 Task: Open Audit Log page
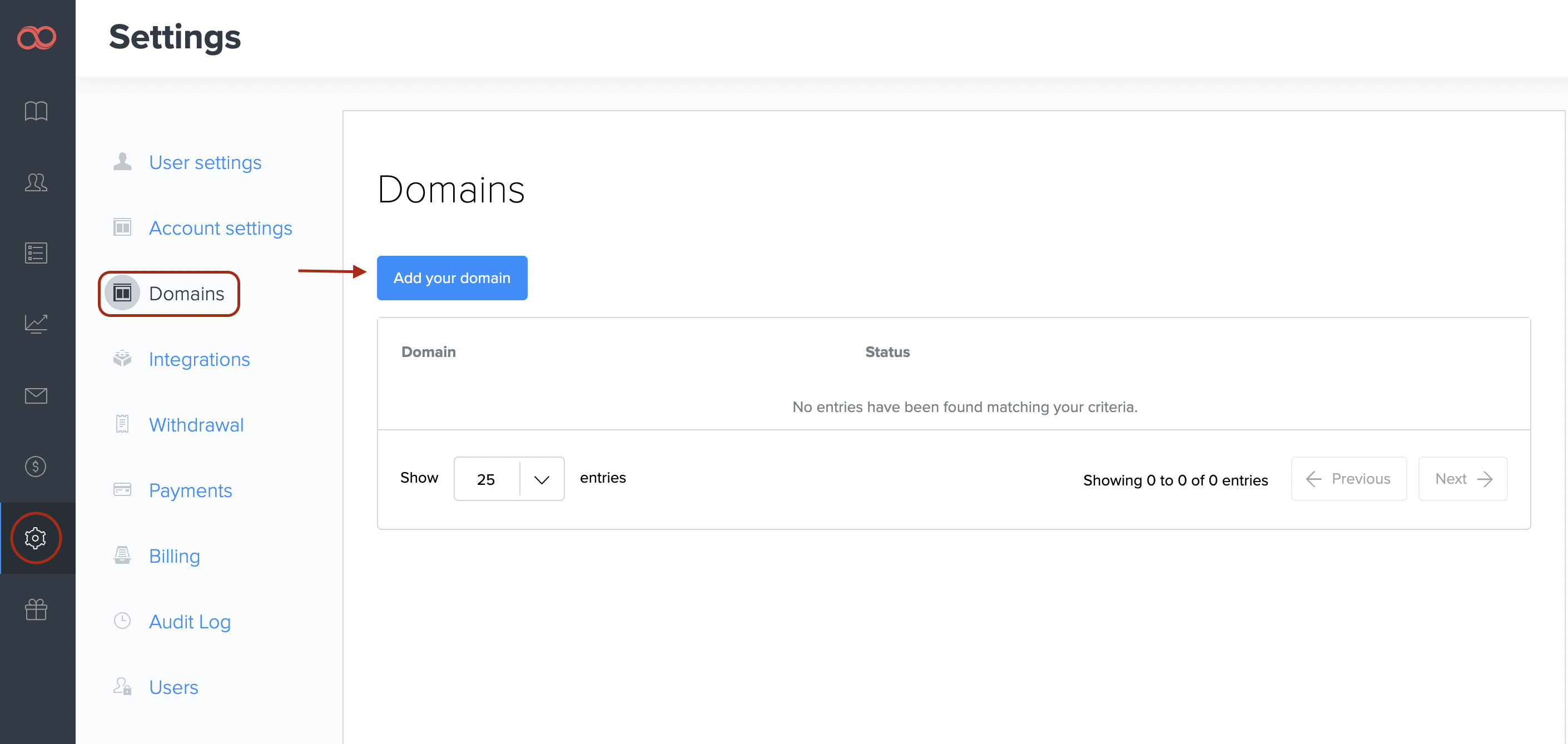tap(189, 622)
